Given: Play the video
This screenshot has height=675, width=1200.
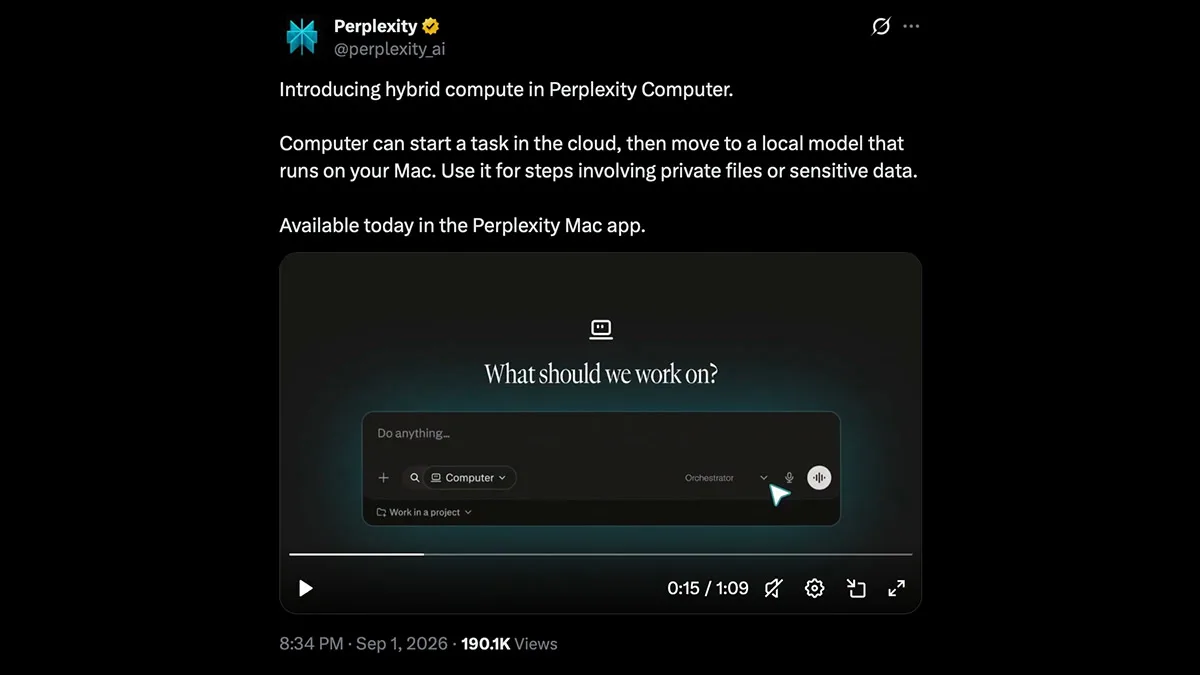Looking at the screenshot, I should pyautogui.click(x=306, y=588).
